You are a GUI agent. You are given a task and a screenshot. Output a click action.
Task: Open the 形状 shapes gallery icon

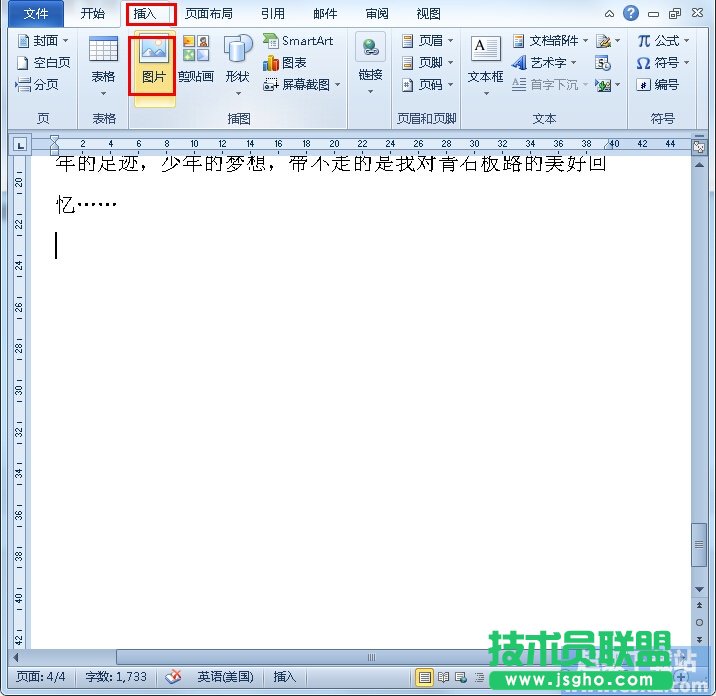(237, 48)
